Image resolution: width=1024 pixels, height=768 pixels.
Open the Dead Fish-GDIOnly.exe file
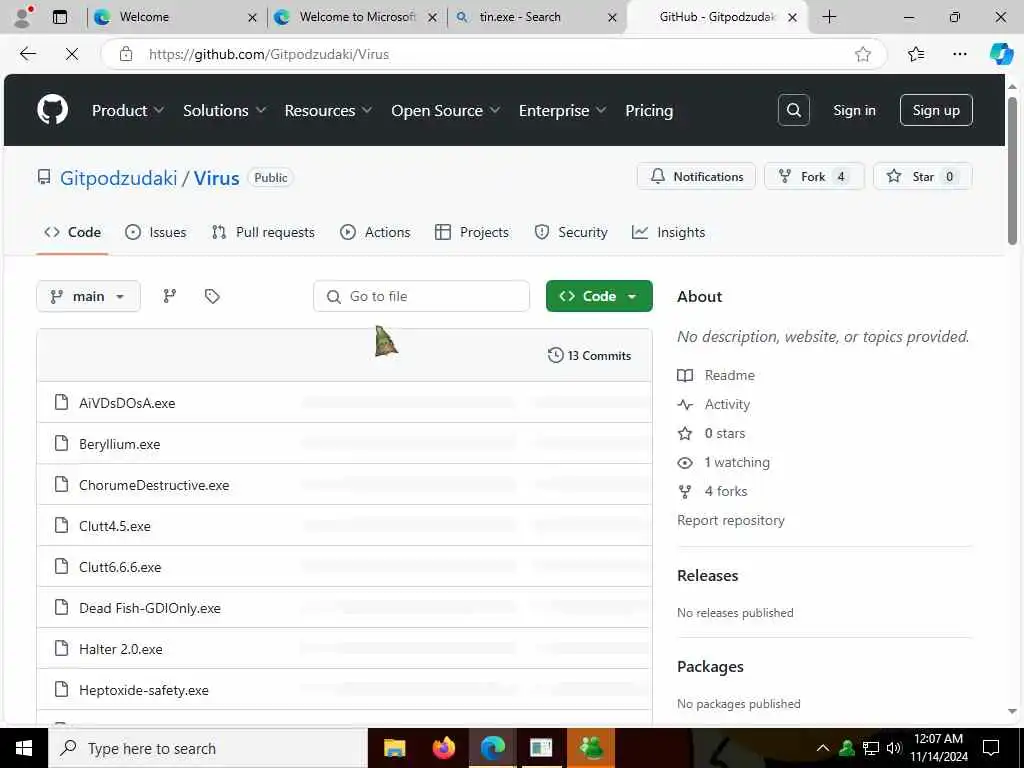[x=150, y=608]
